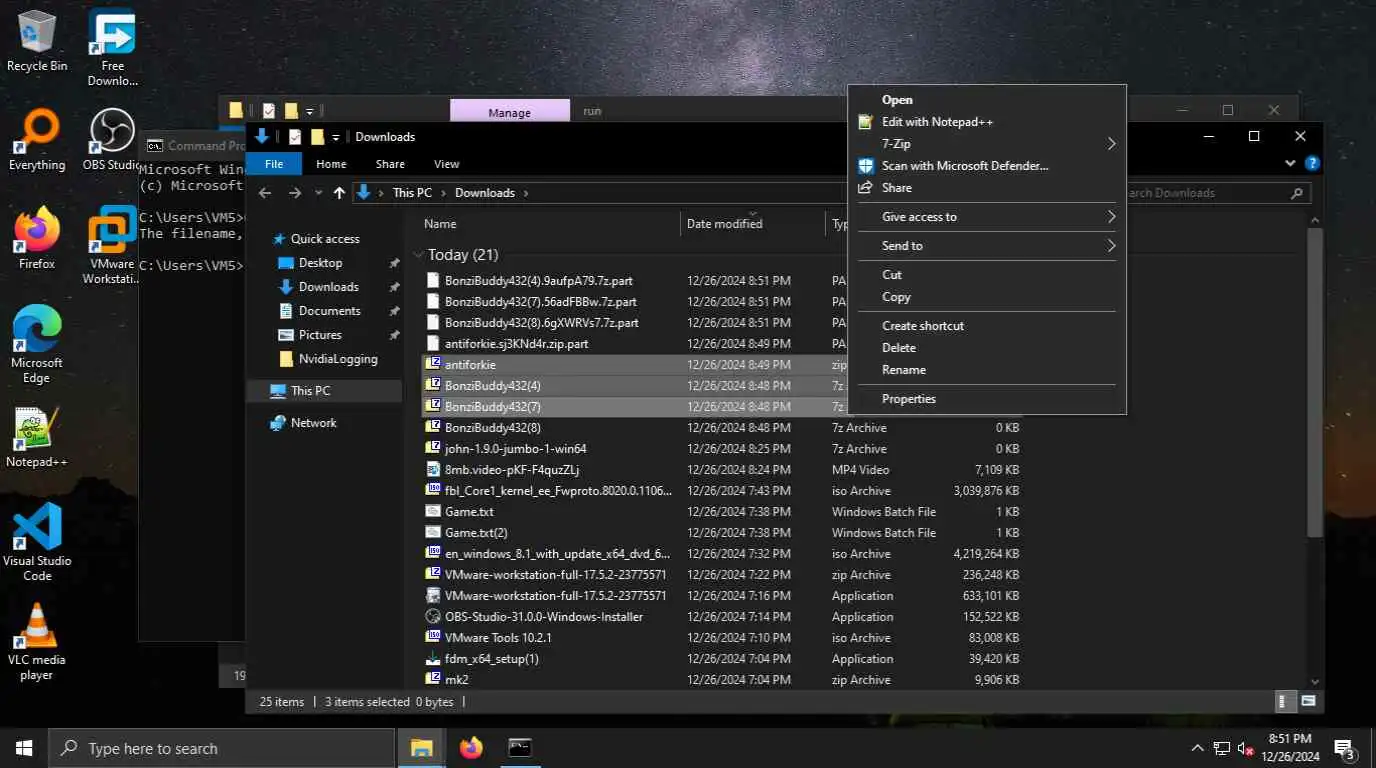The image size is (1376, 768).
Task: Click the taskbar 'Type here to search' box
Action: [x=222, y=748]
